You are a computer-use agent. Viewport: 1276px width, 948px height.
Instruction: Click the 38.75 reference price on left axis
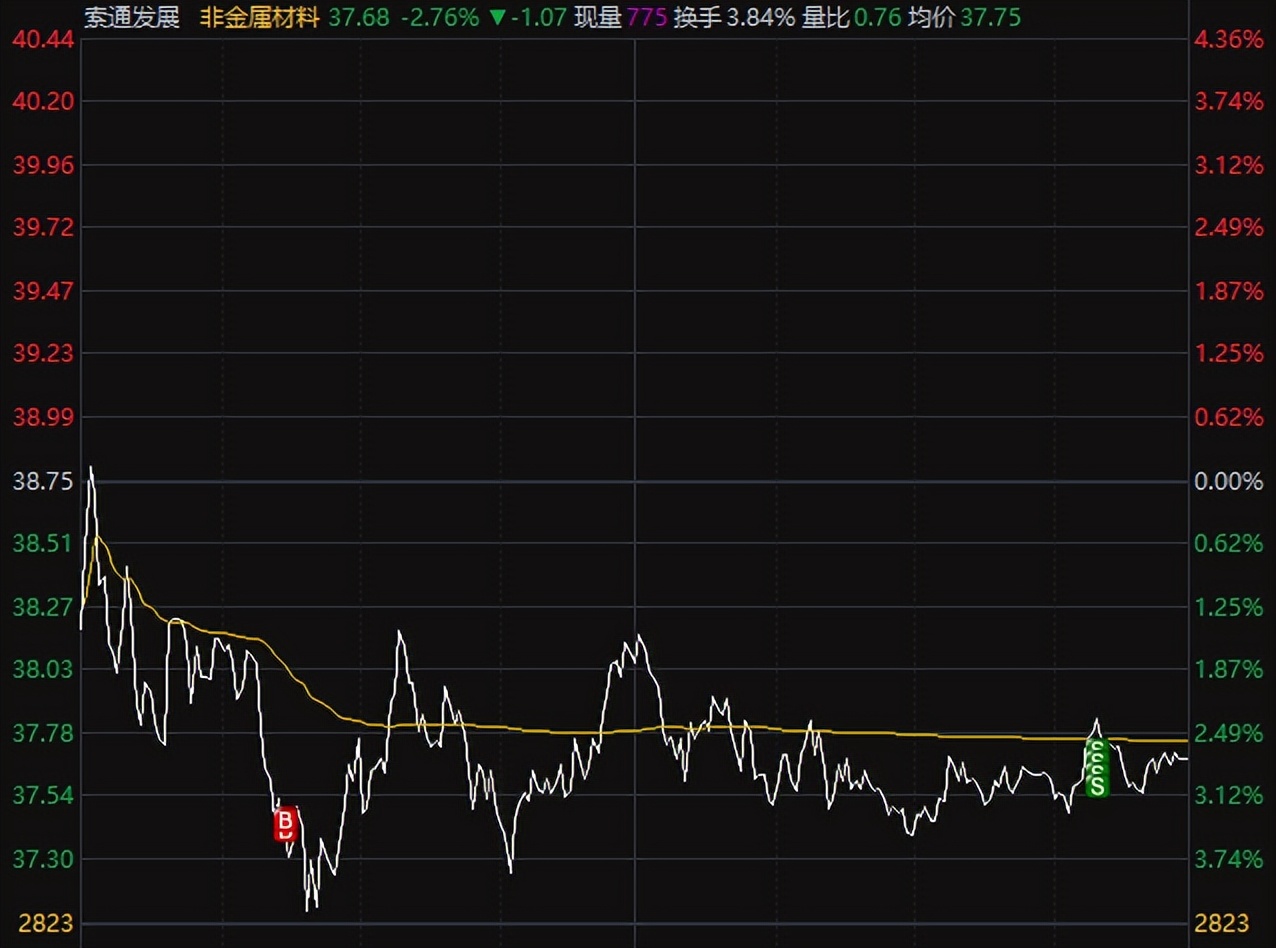point(43,480)
